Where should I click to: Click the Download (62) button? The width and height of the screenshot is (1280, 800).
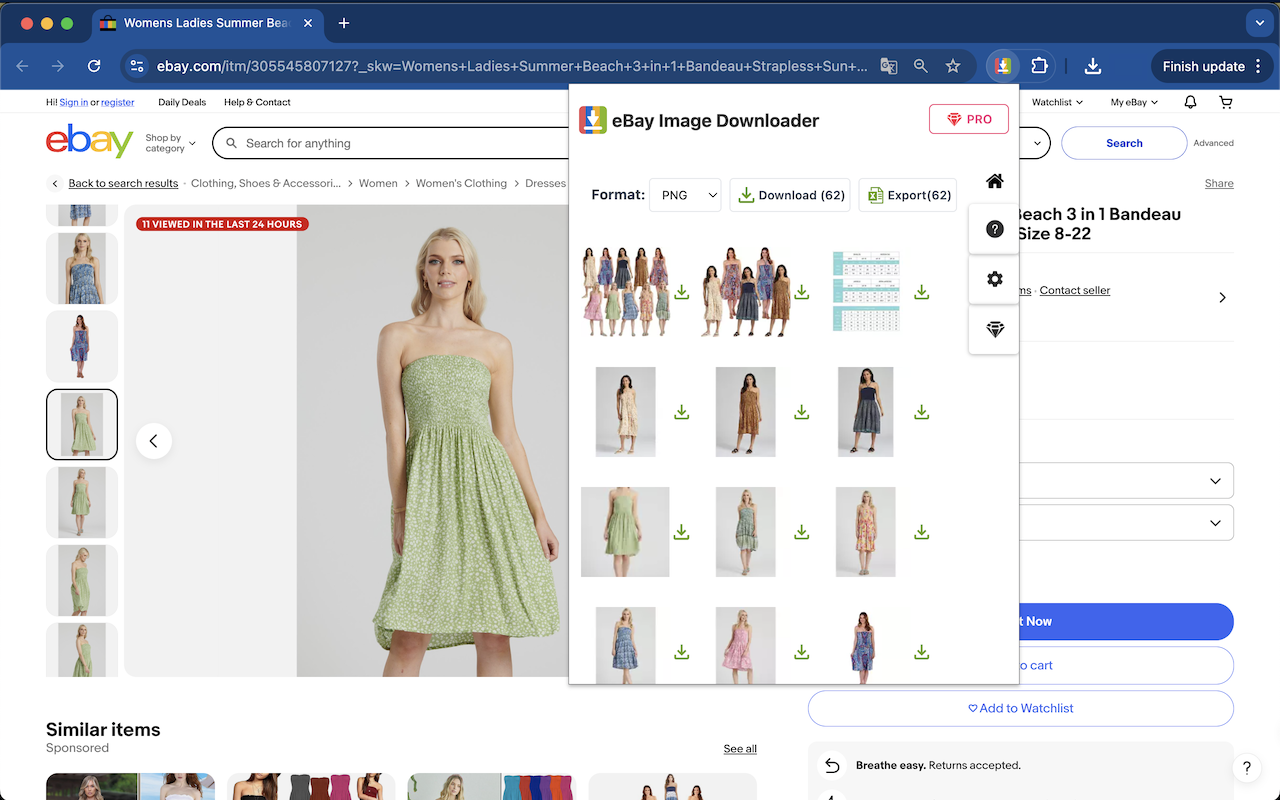[x=790, y=195]
